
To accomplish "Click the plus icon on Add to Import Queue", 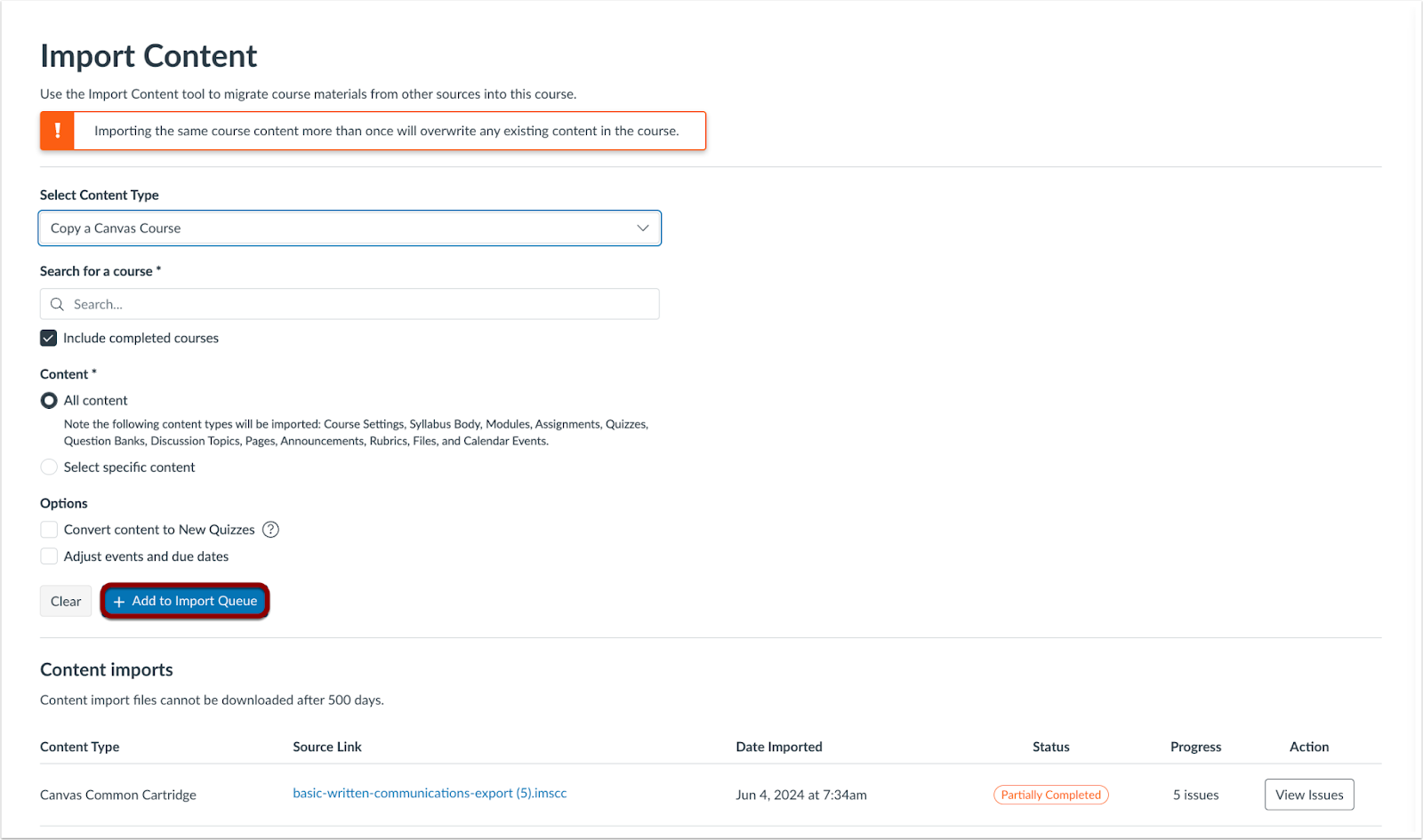I will [119, 601].
